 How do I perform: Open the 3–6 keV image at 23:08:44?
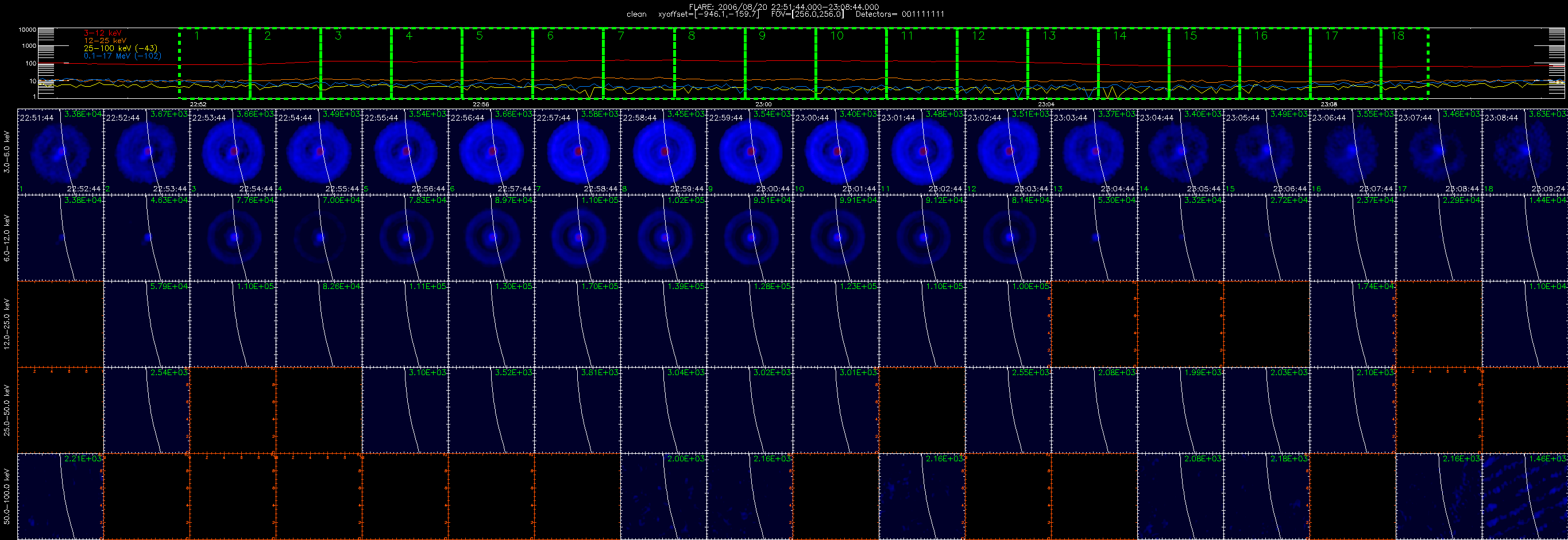coord(1525,152)
